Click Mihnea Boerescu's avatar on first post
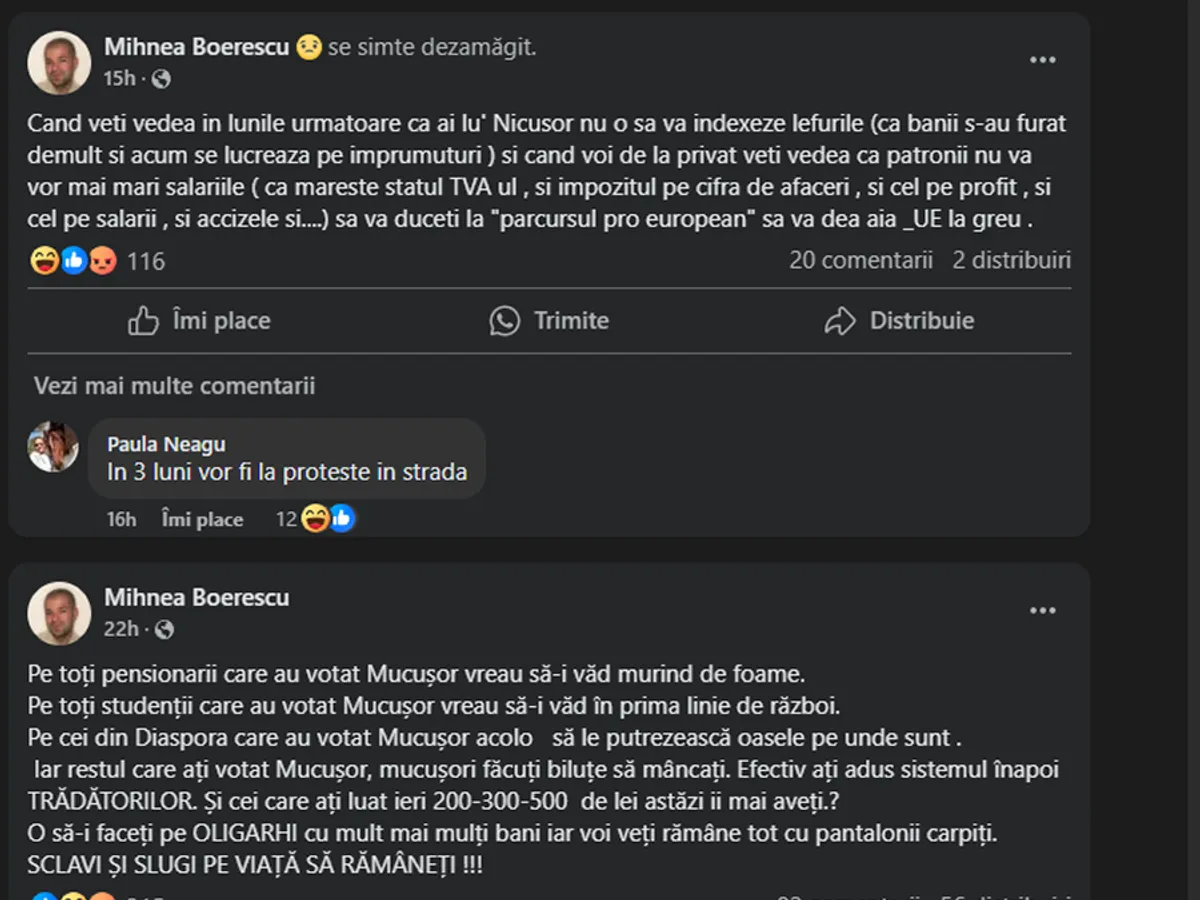This screenshot has width=1200, height=900. pos(59,62)
